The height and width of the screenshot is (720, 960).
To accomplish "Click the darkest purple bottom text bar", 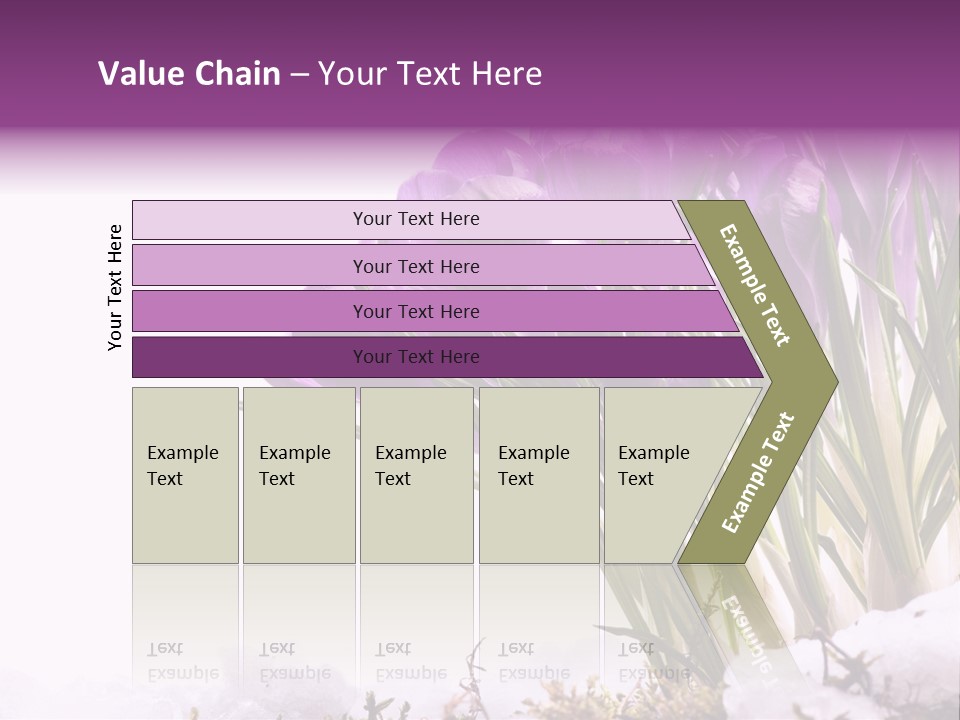I will (415, 357).
